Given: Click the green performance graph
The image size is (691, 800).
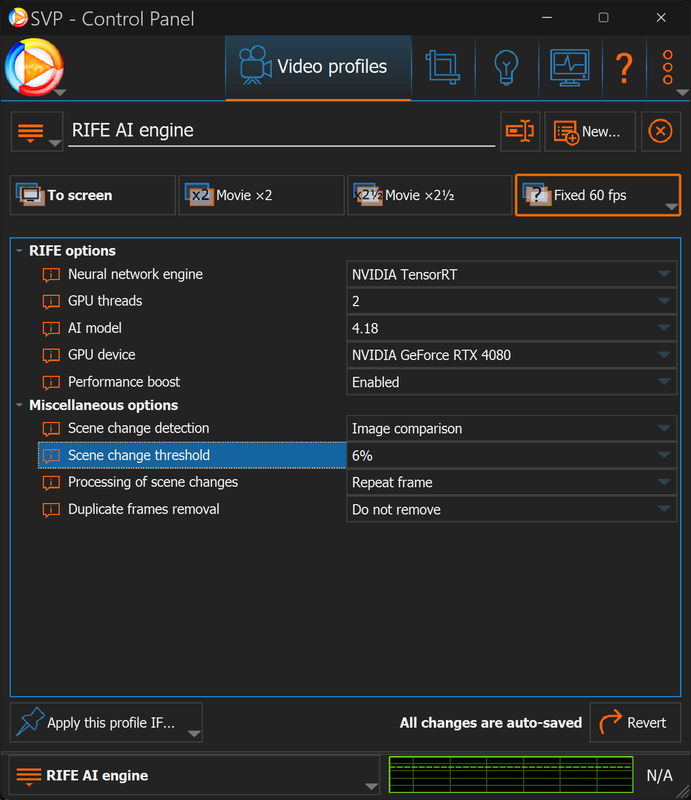Looking at the screenshot, I should point(511,774).
